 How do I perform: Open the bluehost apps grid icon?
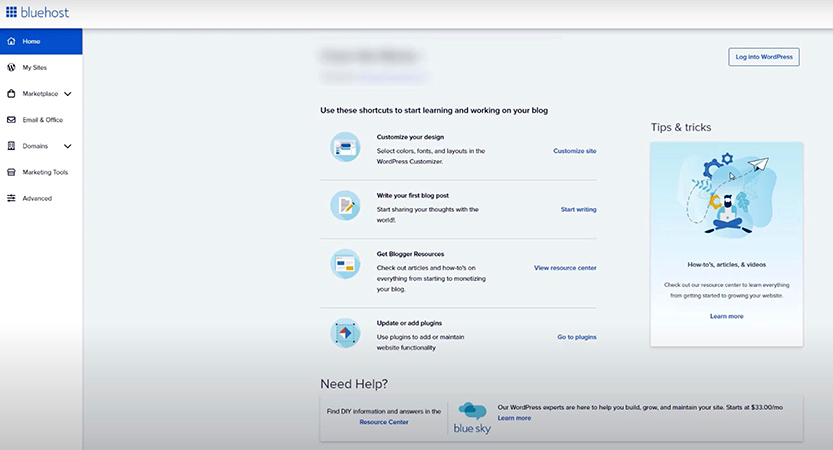(11, 12)
